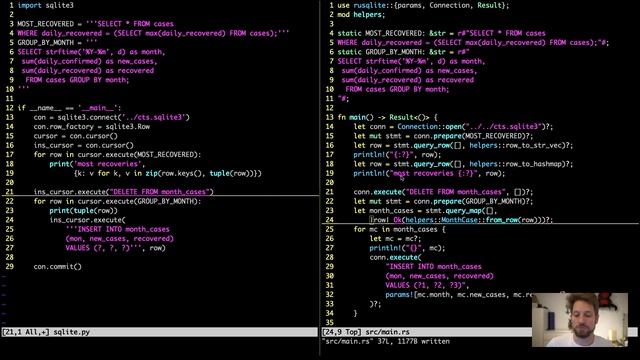Click the 'let mc = mc?;' line

point(395,239)
